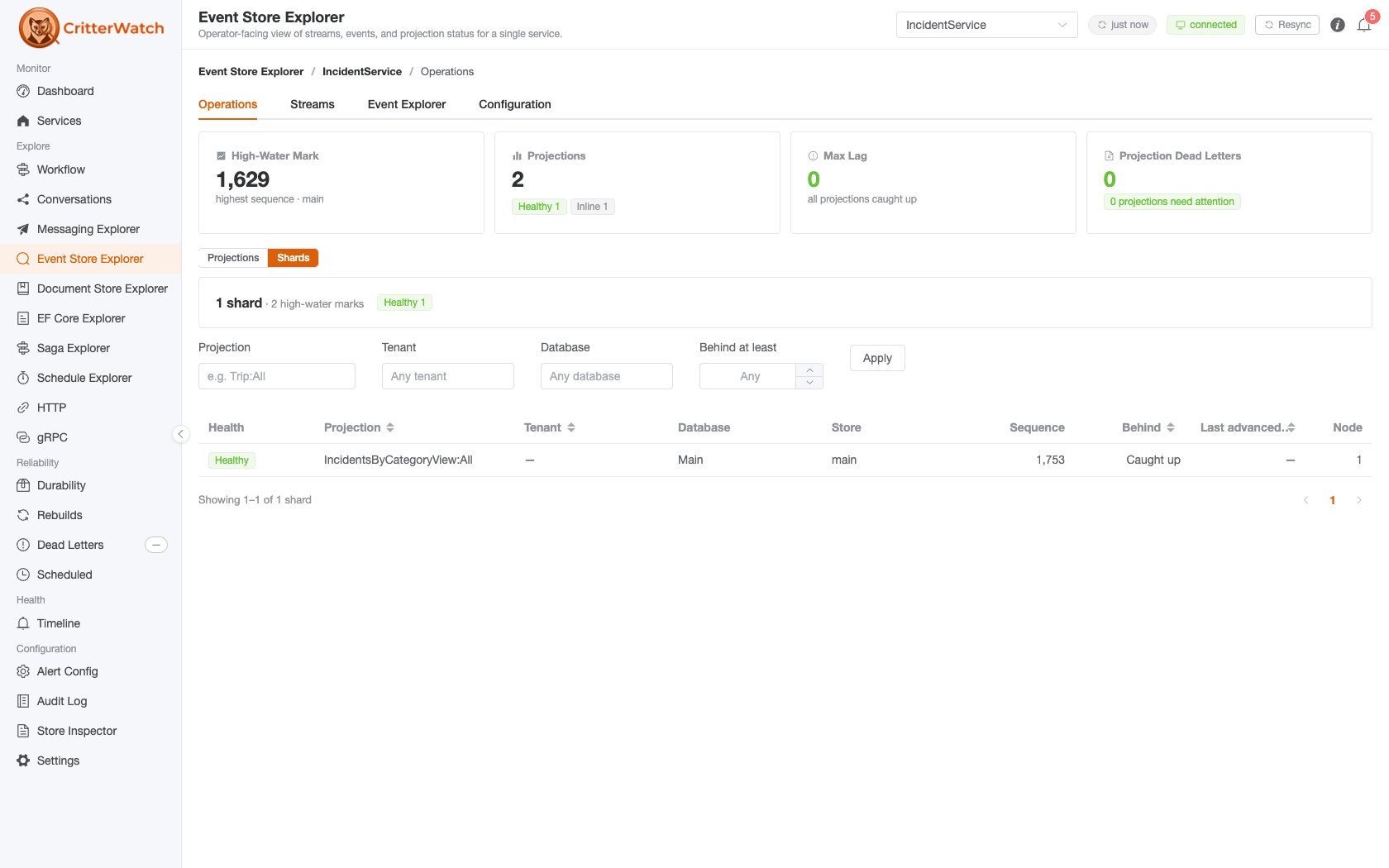Go to Services via its home icon
Screen dimensions: 1389x868
23,121
